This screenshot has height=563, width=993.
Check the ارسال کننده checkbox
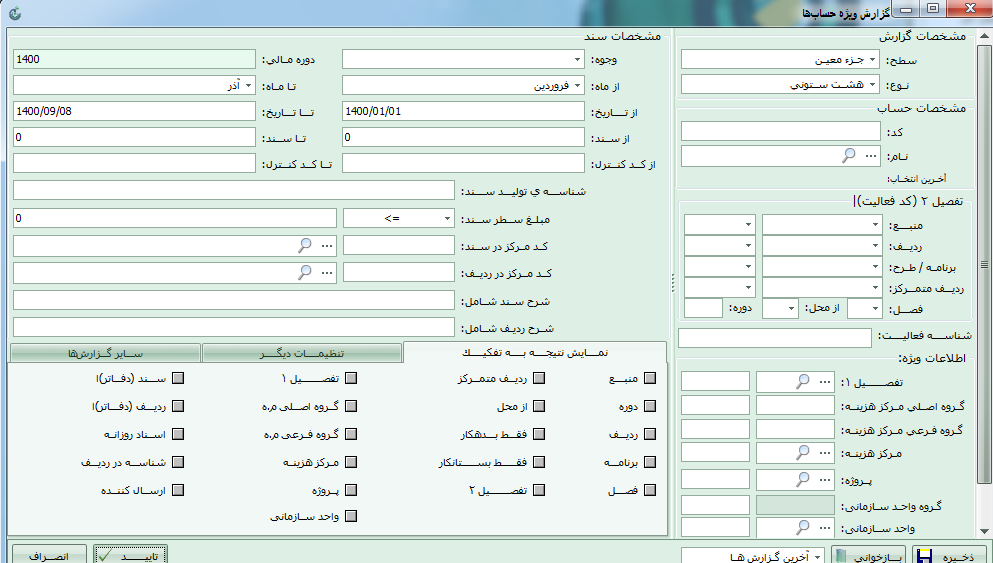tap(178, 490)
